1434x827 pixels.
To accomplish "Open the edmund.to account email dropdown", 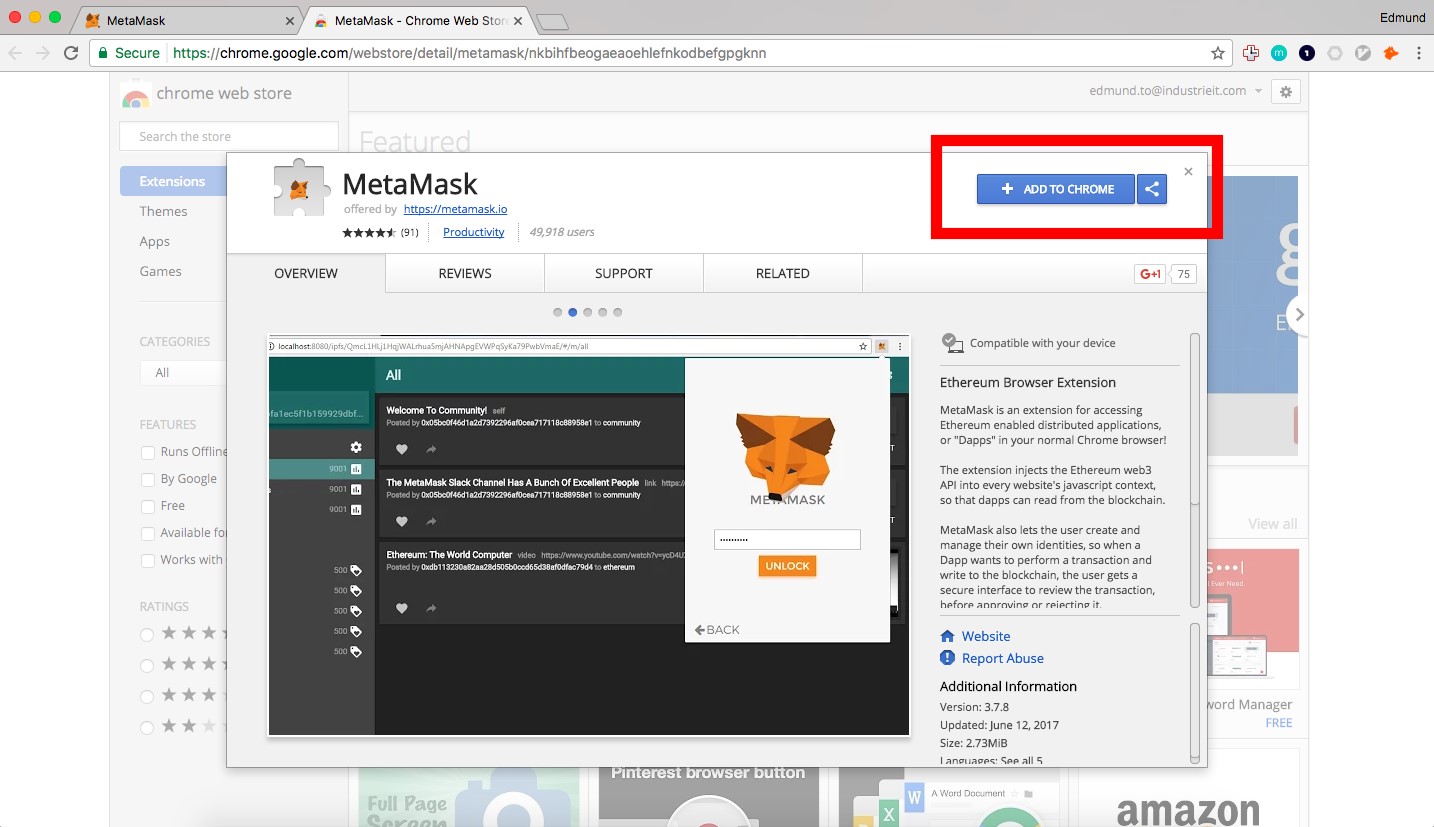I will pos(1174,91).
